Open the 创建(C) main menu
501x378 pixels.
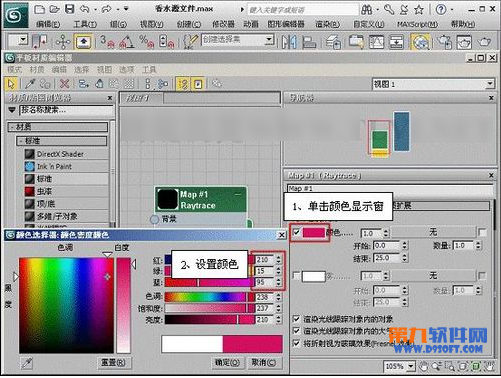click(x=189, y=24)
